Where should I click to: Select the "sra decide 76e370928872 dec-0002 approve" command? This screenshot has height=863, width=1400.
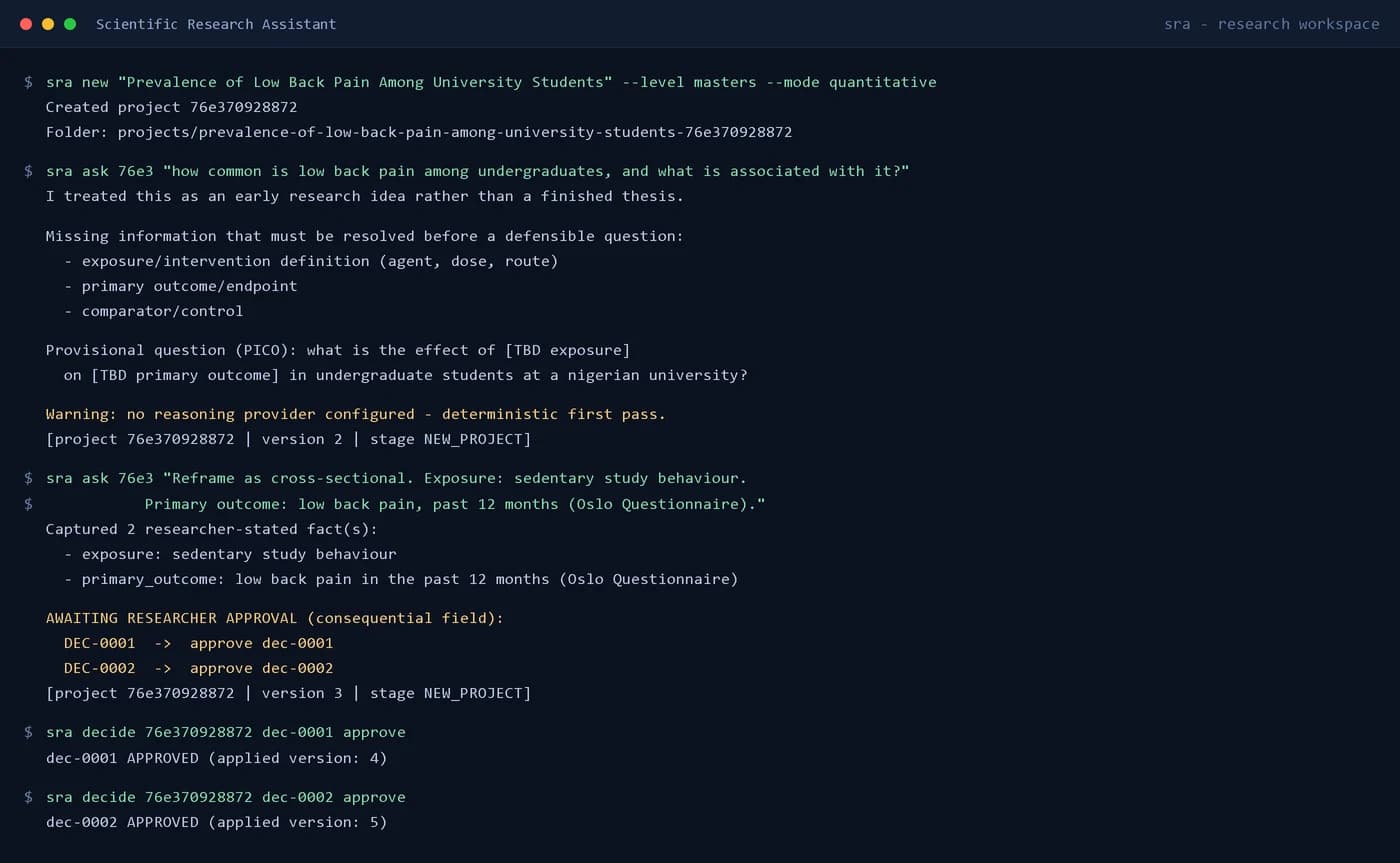226,797
